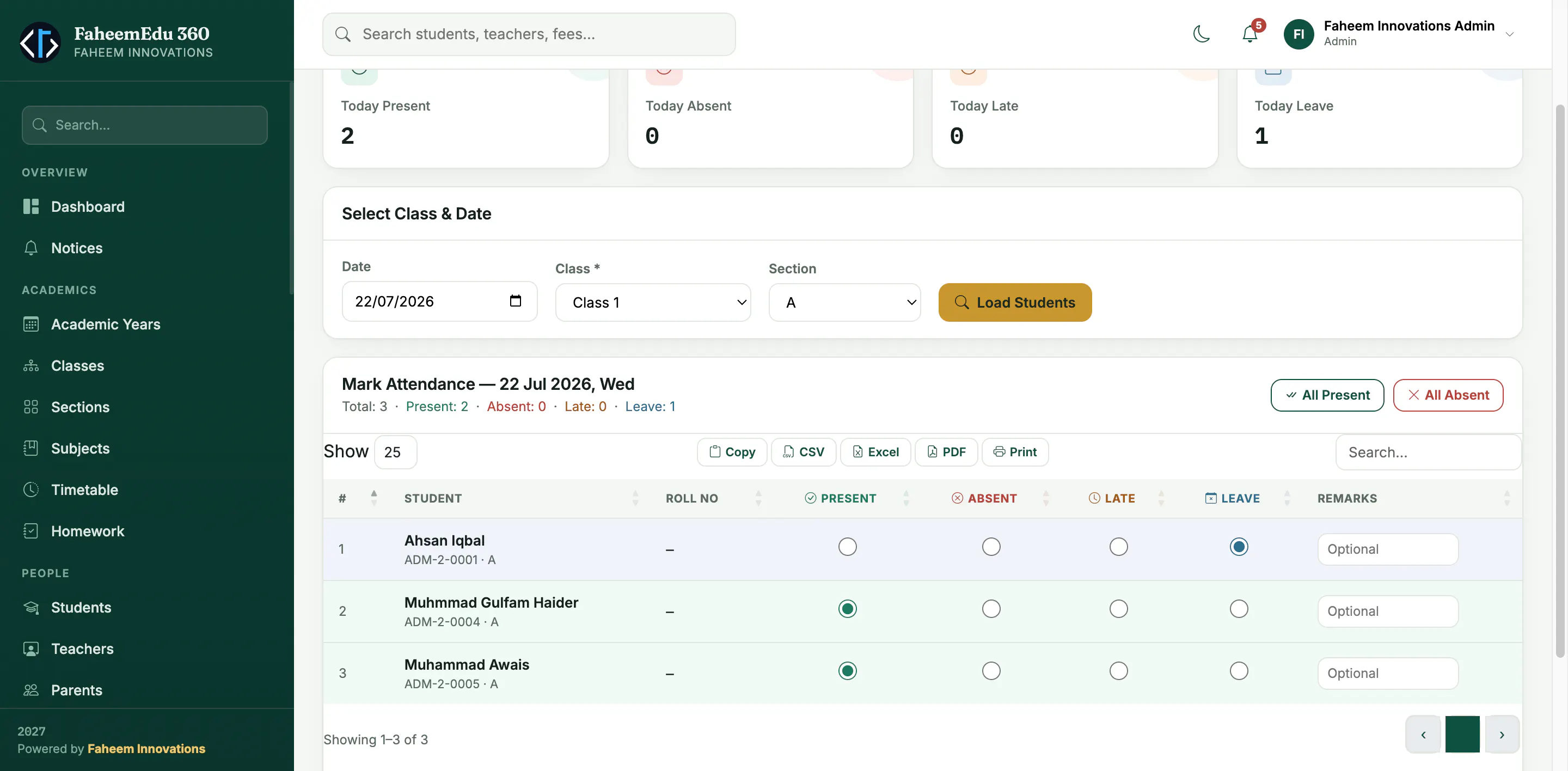Click the Load Students button
This screenshot has width=1568, height=771.
coord(1015,302)
